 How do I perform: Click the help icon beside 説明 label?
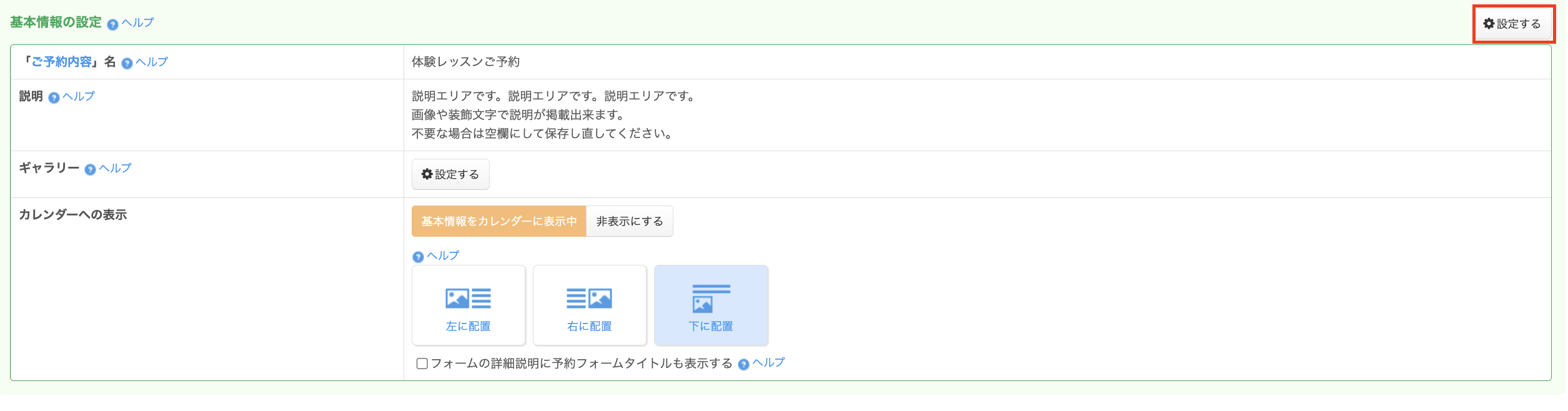point(54,98)
